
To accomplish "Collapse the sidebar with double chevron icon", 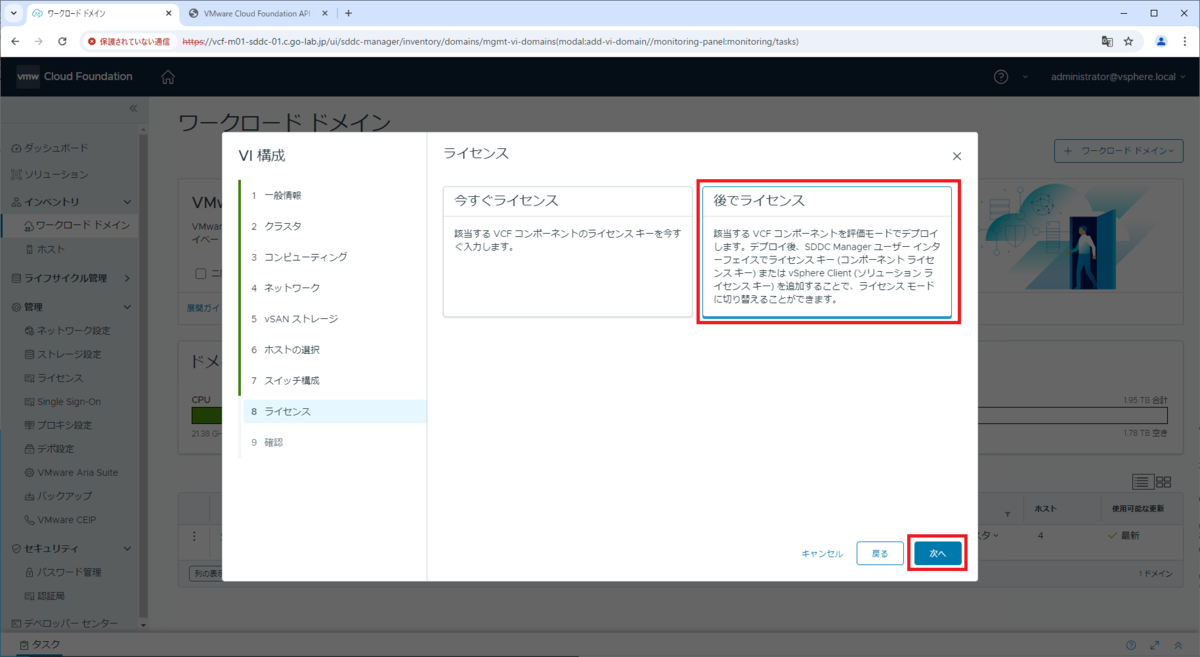I will click(x=134, y=108).
